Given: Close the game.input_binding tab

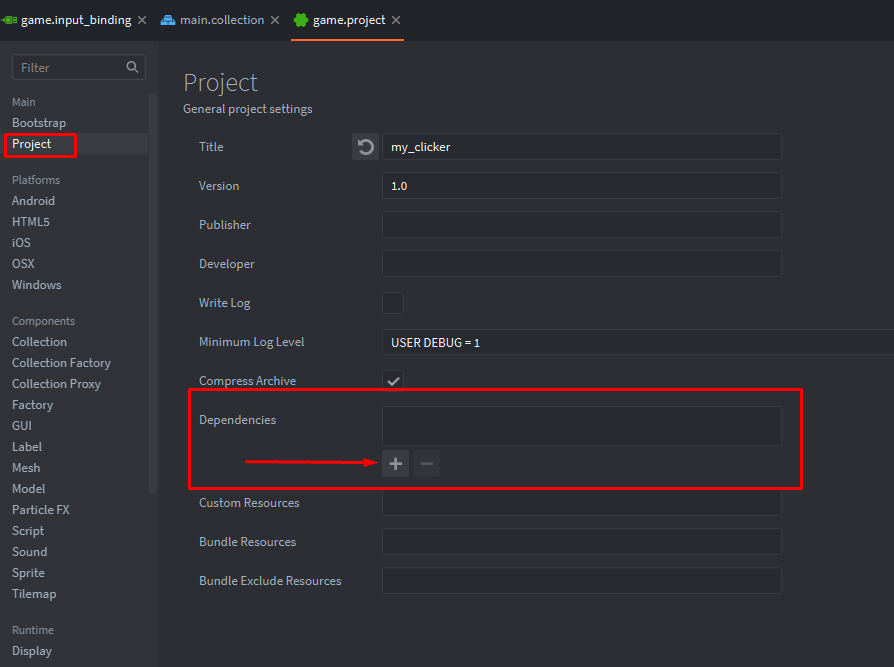Looking at the screenshot, I should click(x=142, y=20).
